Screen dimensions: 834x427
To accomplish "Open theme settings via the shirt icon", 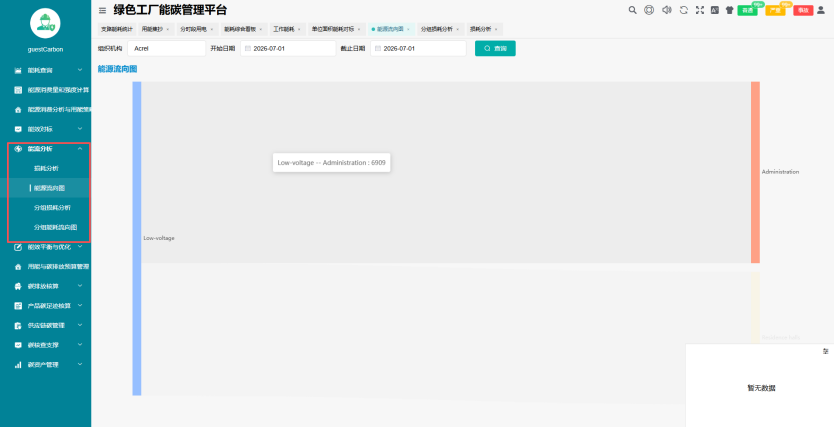I will (729, 10).
